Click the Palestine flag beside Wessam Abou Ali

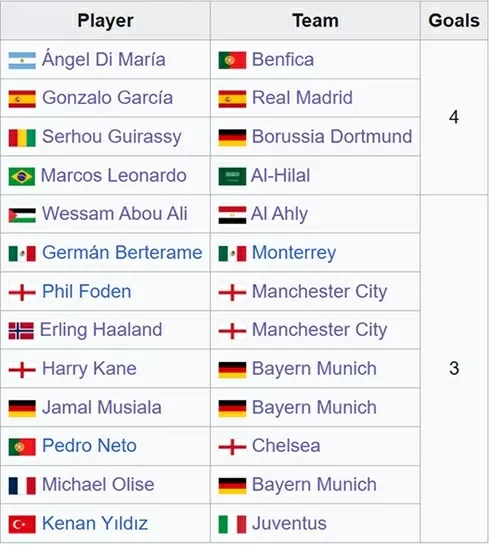22,215
